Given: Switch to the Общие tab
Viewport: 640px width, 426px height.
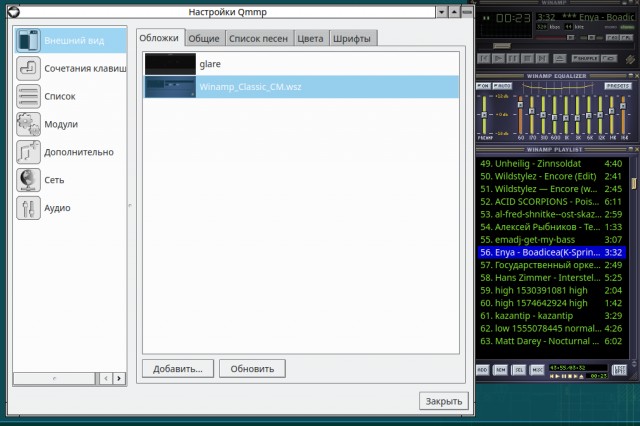Looking at the screenshot, I should 204,39.
